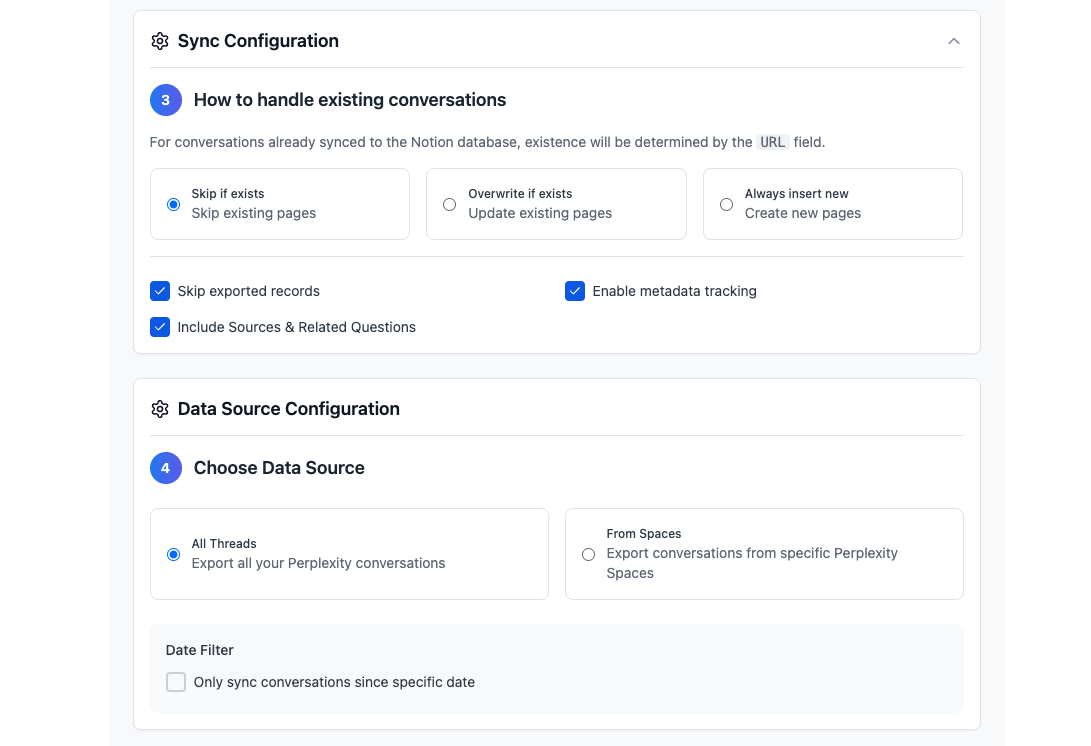Screen dimensions: 1091x746
Task: Click the Date Filter label
Action: coord(200,650)
